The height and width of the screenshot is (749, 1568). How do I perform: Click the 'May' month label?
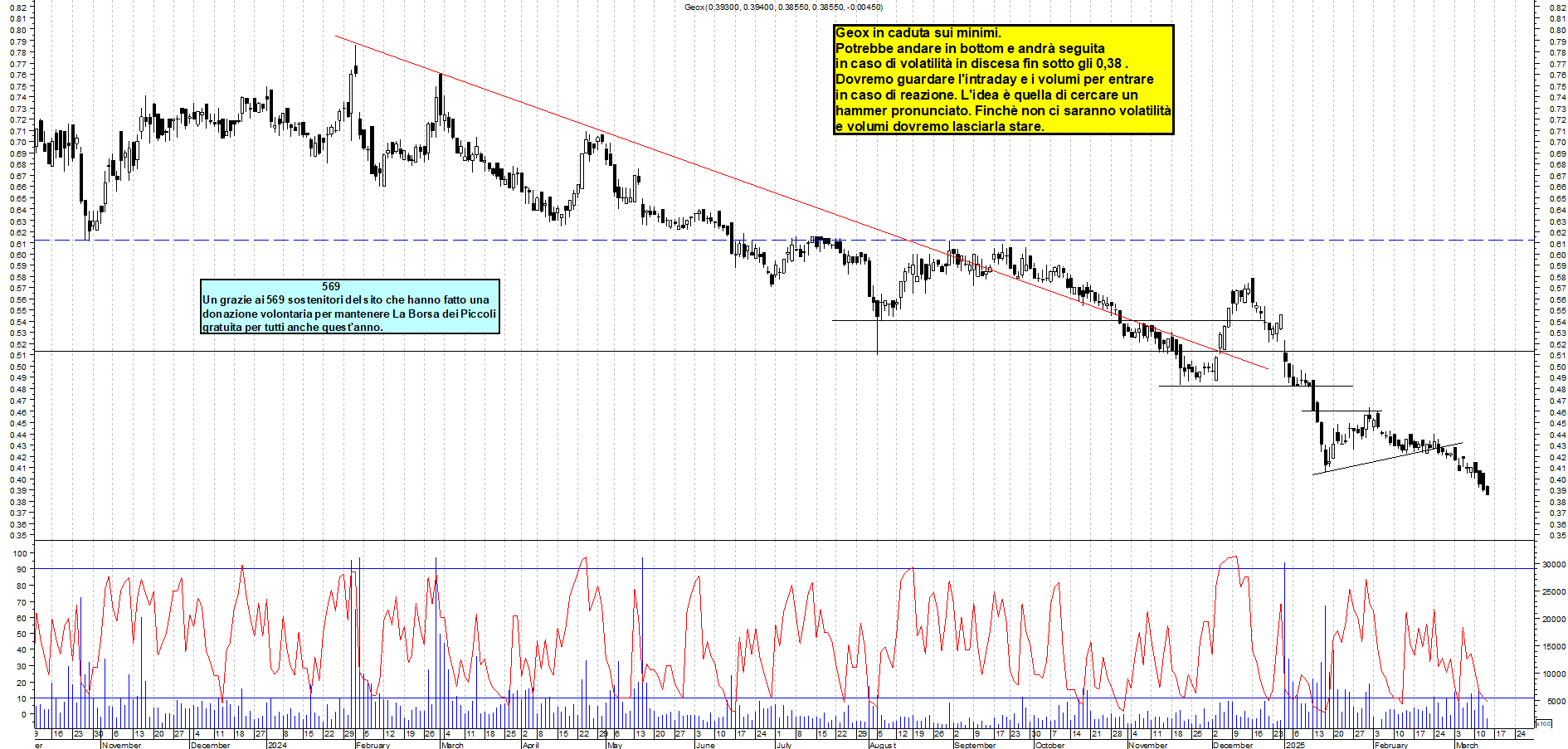(615, 745)
